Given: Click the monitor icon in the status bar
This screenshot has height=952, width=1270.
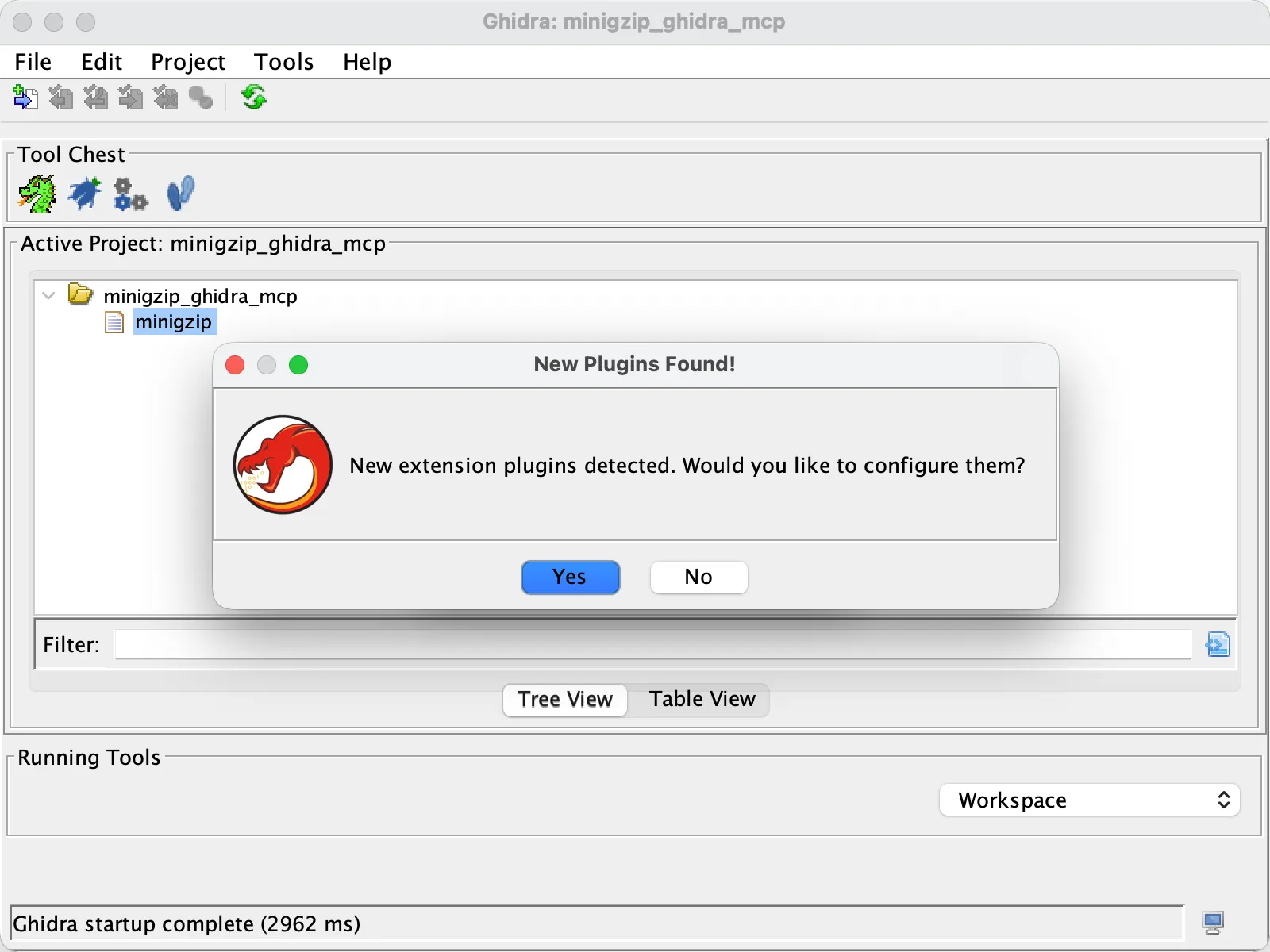Looking at the screenshot, I should [x=1213, y=923].
